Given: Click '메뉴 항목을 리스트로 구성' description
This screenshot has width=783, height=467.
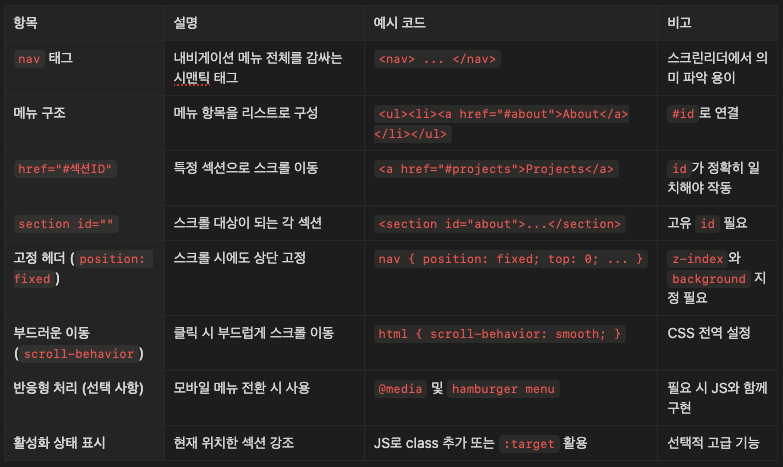Looking at the screenshot, I should [x=246, y=113].
